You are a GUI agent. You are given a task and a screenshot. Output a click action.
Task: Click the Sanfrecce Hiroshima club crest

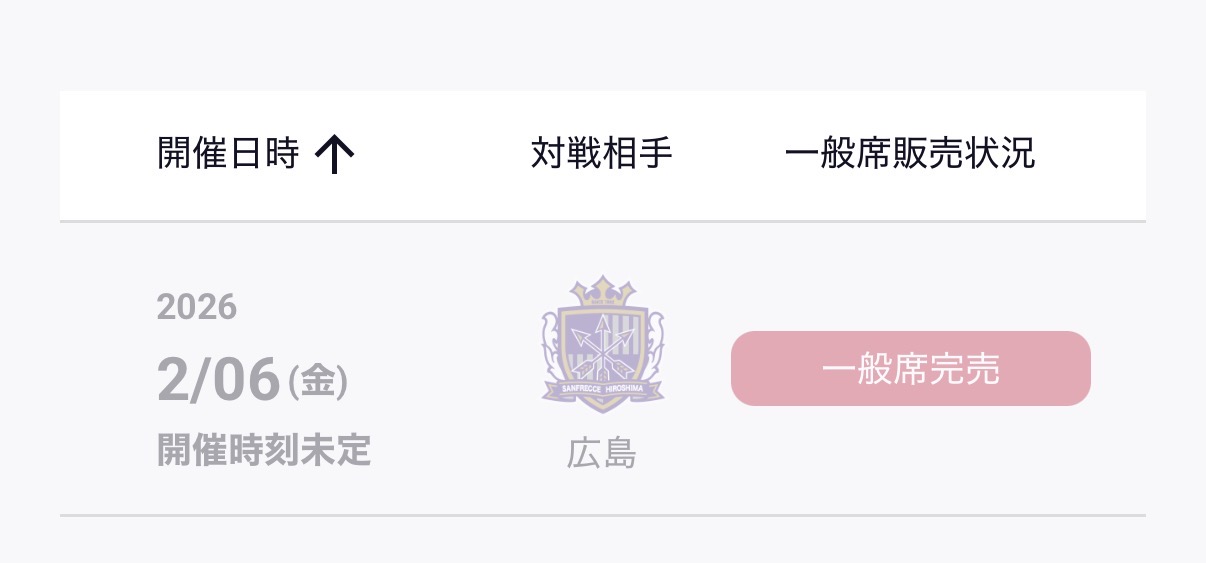click(x=602, y=345)
